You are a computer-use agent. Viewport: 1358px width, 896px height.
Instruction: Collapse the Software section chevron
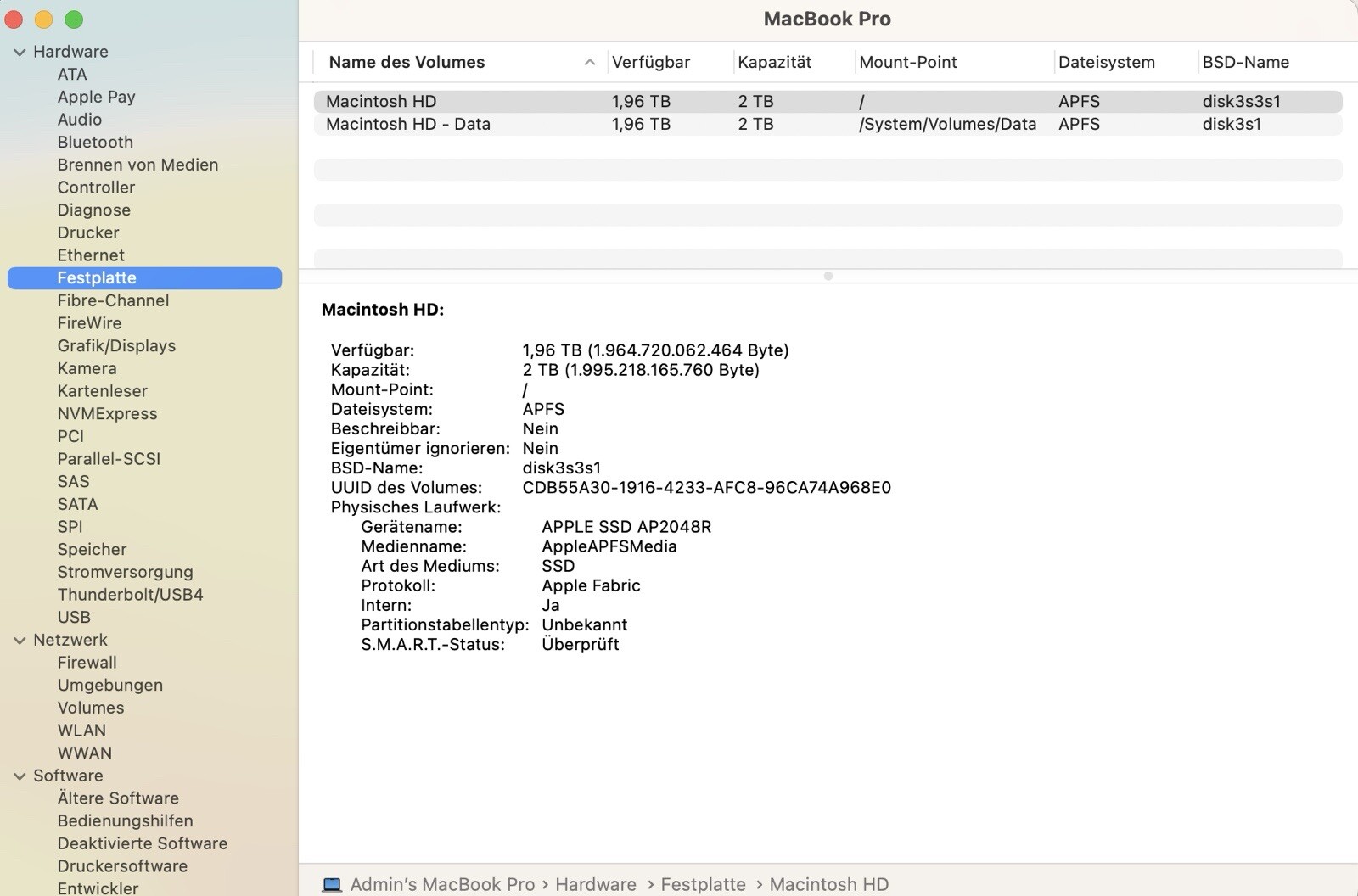tap(20, 776)
